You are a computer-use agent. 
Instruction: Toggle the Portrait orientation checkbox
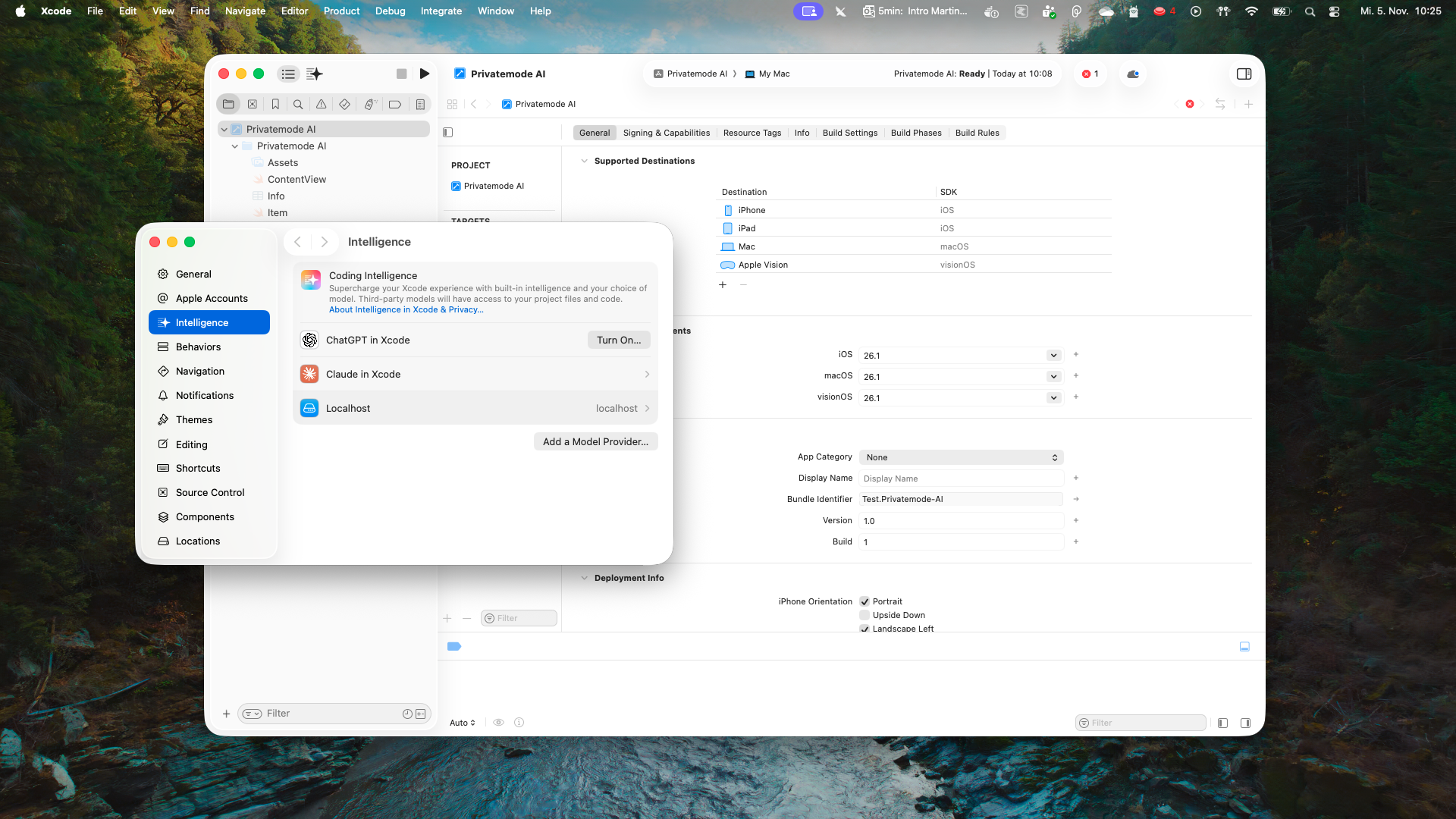(864, 602)
